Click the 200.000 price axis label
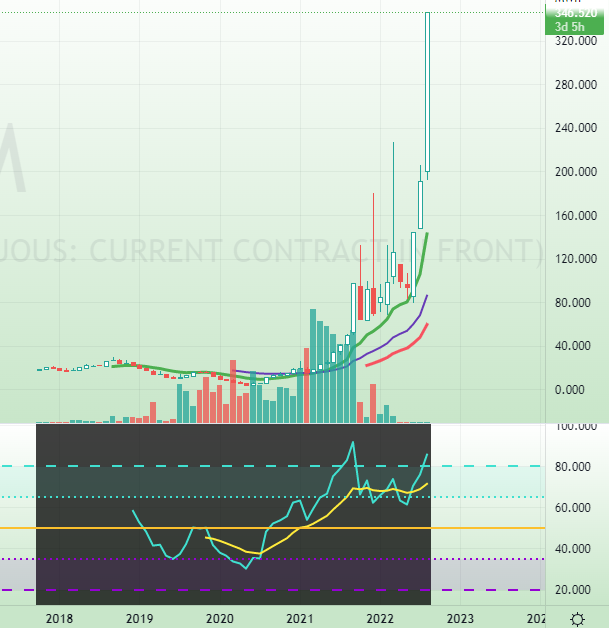This screenshot has height=628, width=609. coord(575,172)
